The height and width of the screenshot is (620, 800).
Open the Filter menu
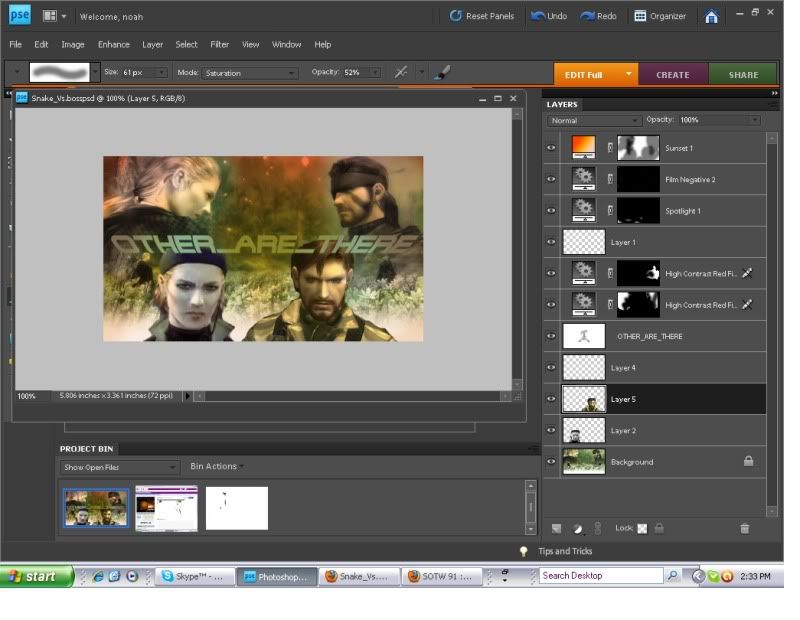[x=219, y=44]
